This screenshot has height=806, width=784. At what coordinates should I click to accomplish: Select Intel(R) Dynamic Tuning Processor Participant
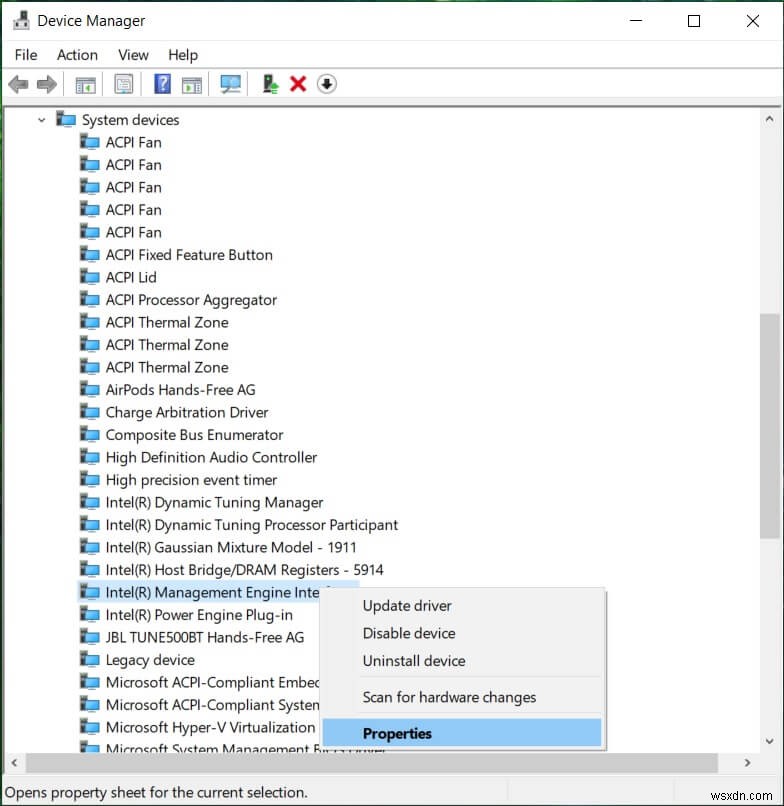pos(251,525)
